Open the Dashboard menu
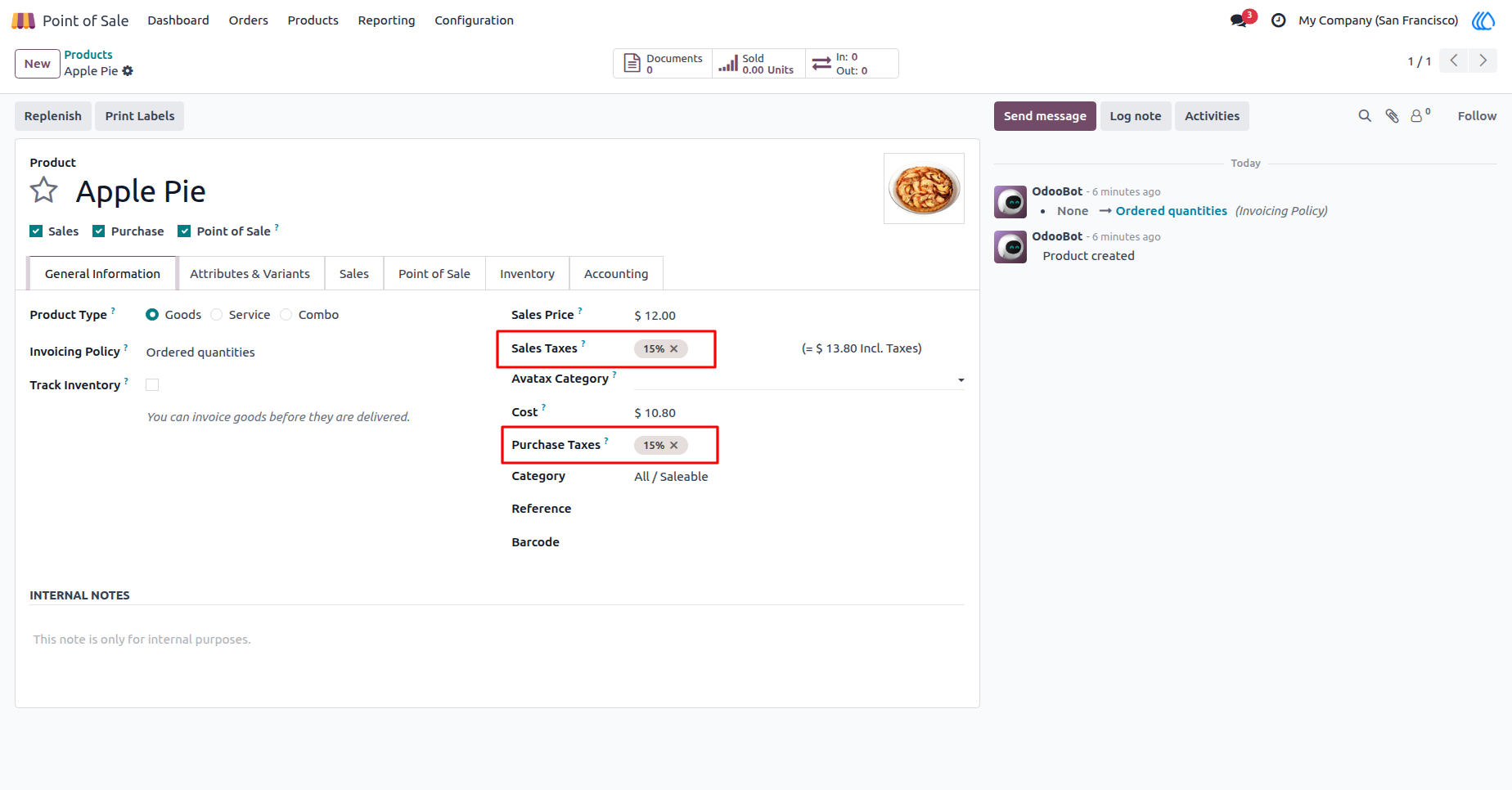The height and width of the screenshot is (790, 1512). [178, 20]
